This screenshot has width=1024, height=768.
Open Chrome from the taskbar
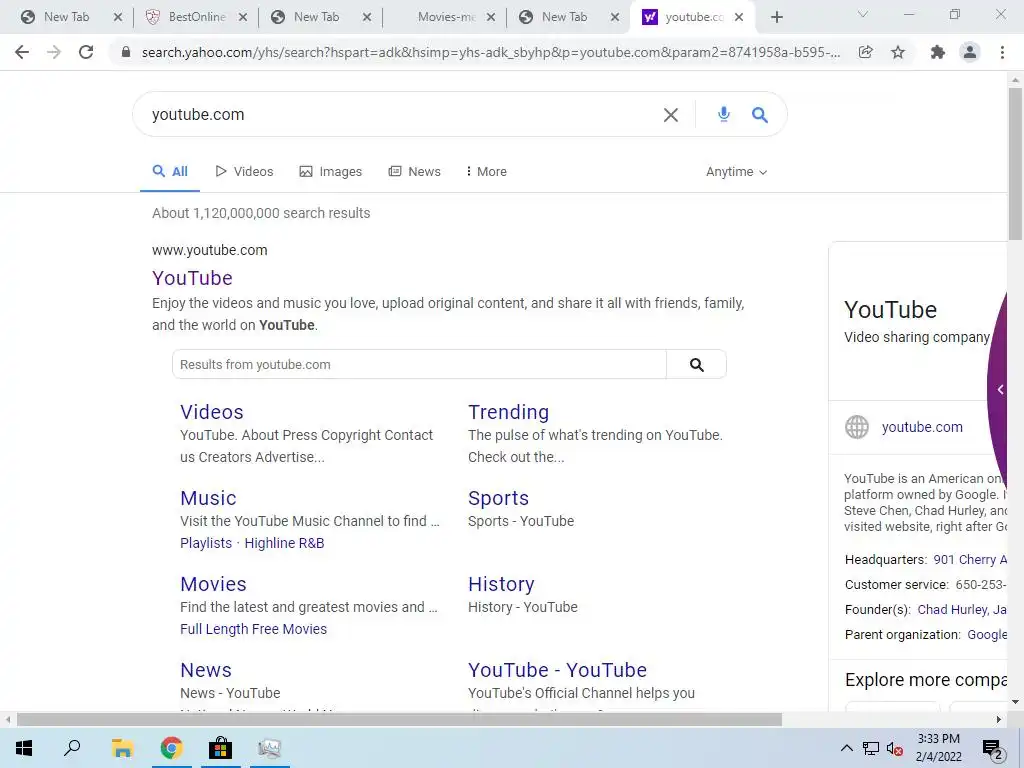tap(171, 748)
